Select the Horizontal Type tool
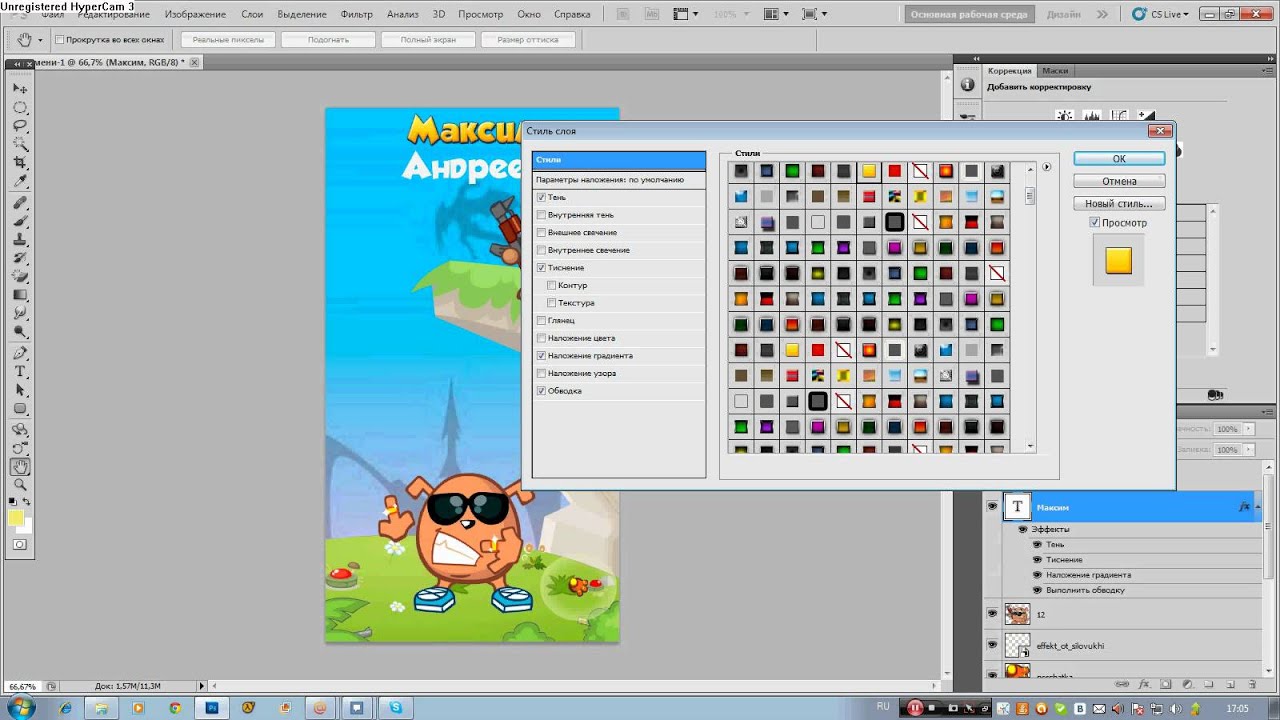Screen dimensions: 1280x720 click(20, 371)
